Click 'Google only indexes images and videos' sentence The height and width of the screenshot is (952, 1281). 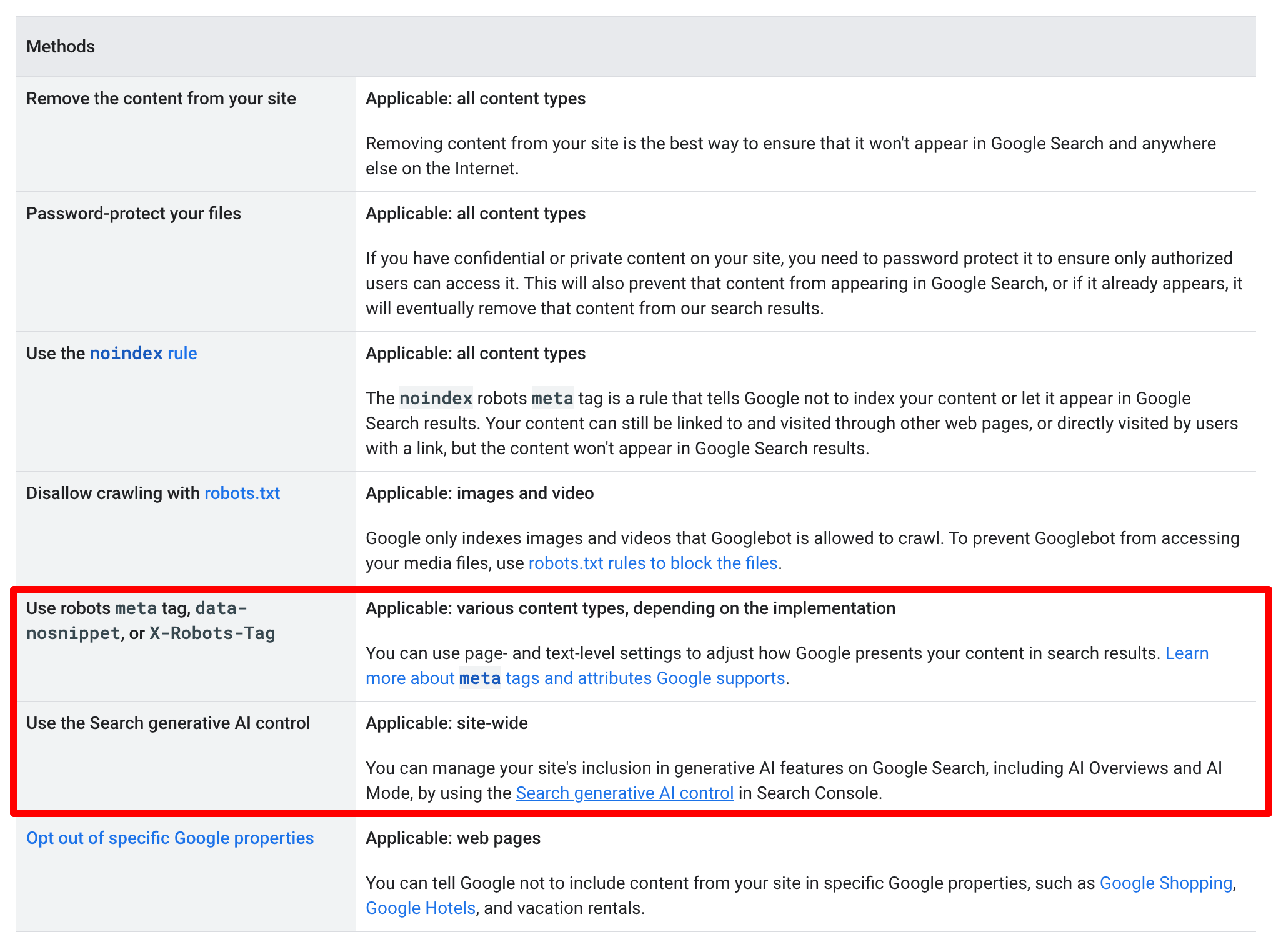654,538
